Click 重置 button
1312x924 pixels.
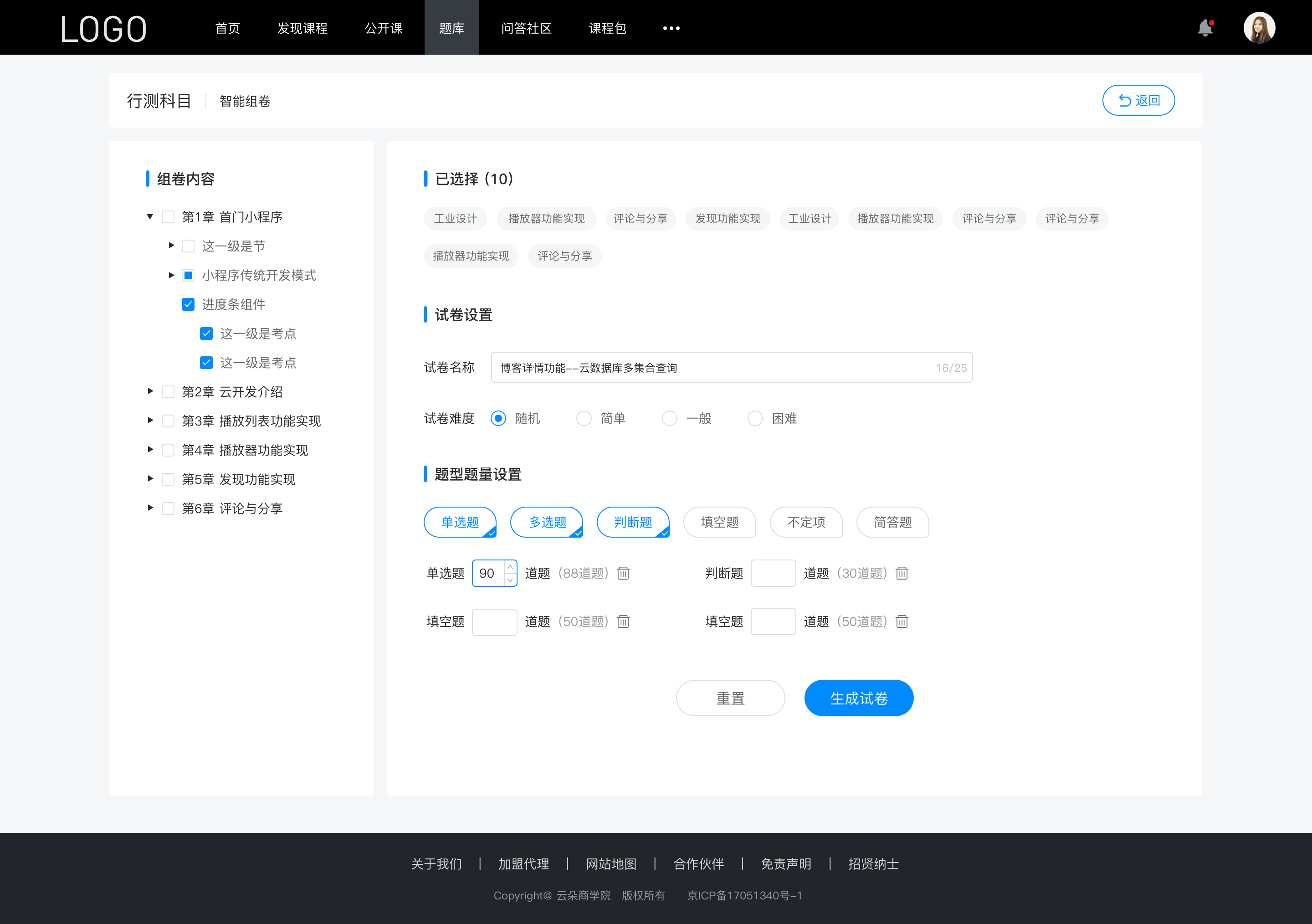(x=730, y=697)
